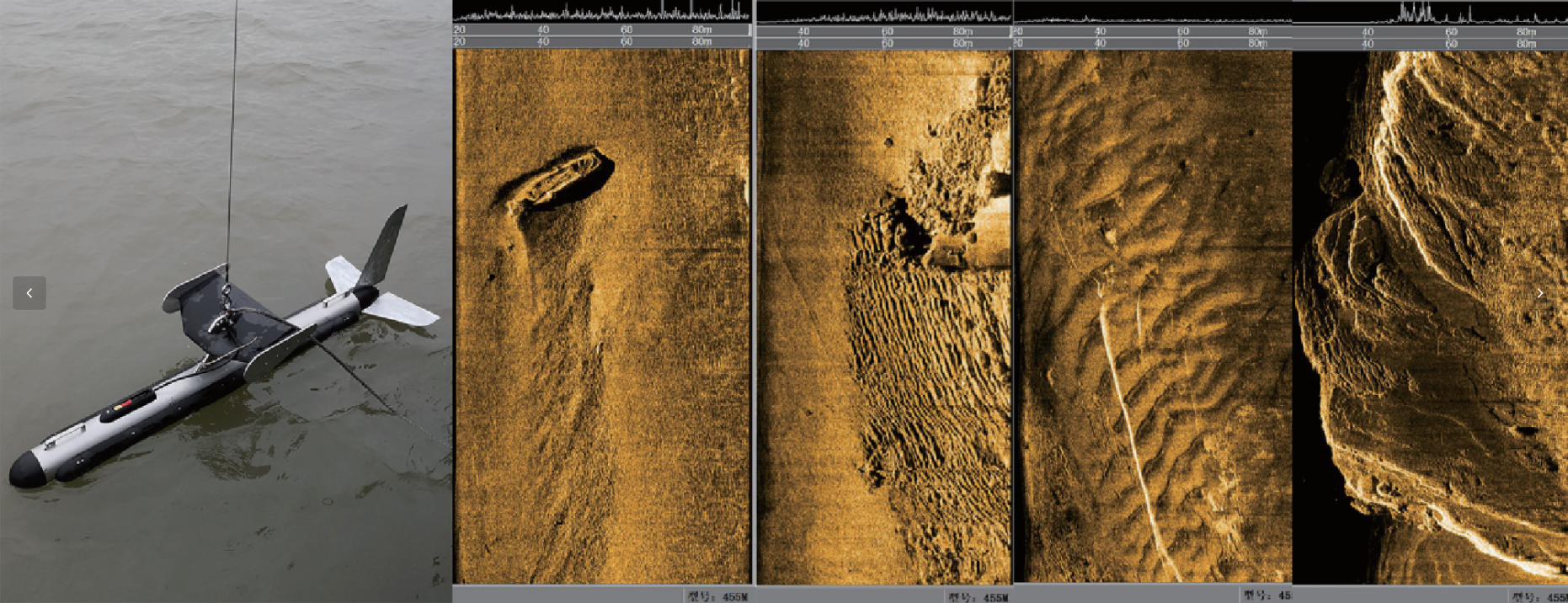Click the next slide arrow button
This screenshot has height=603, width=1568.
(1539, 293)
